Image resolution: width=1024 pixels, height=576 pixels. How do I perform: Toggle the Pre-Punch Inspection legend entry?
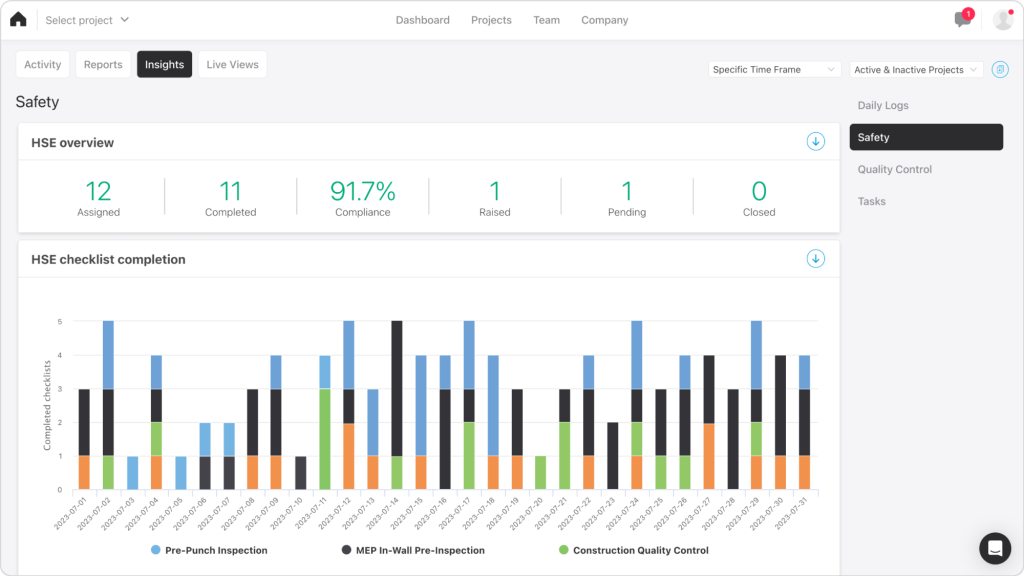point(208,550)
